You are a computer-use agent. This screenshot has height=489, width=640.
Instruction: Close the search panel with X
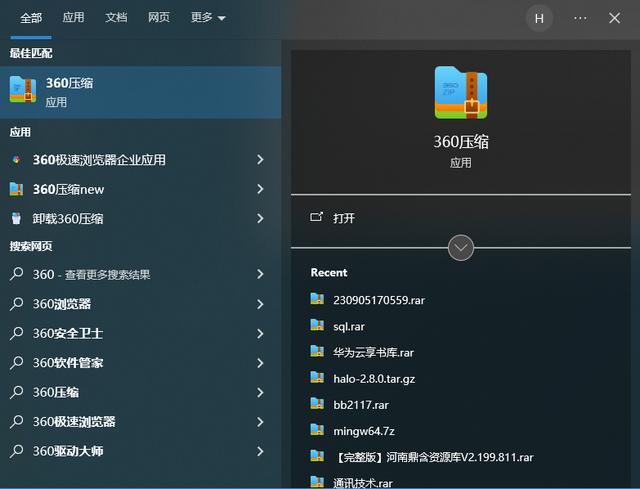[615, 18]
